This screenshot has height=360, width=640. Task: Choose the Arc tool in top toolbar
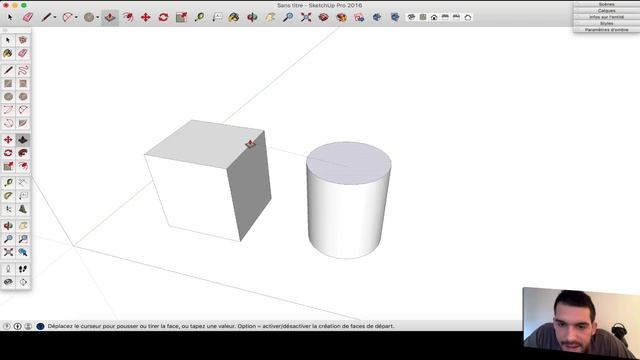coord(67,17)
